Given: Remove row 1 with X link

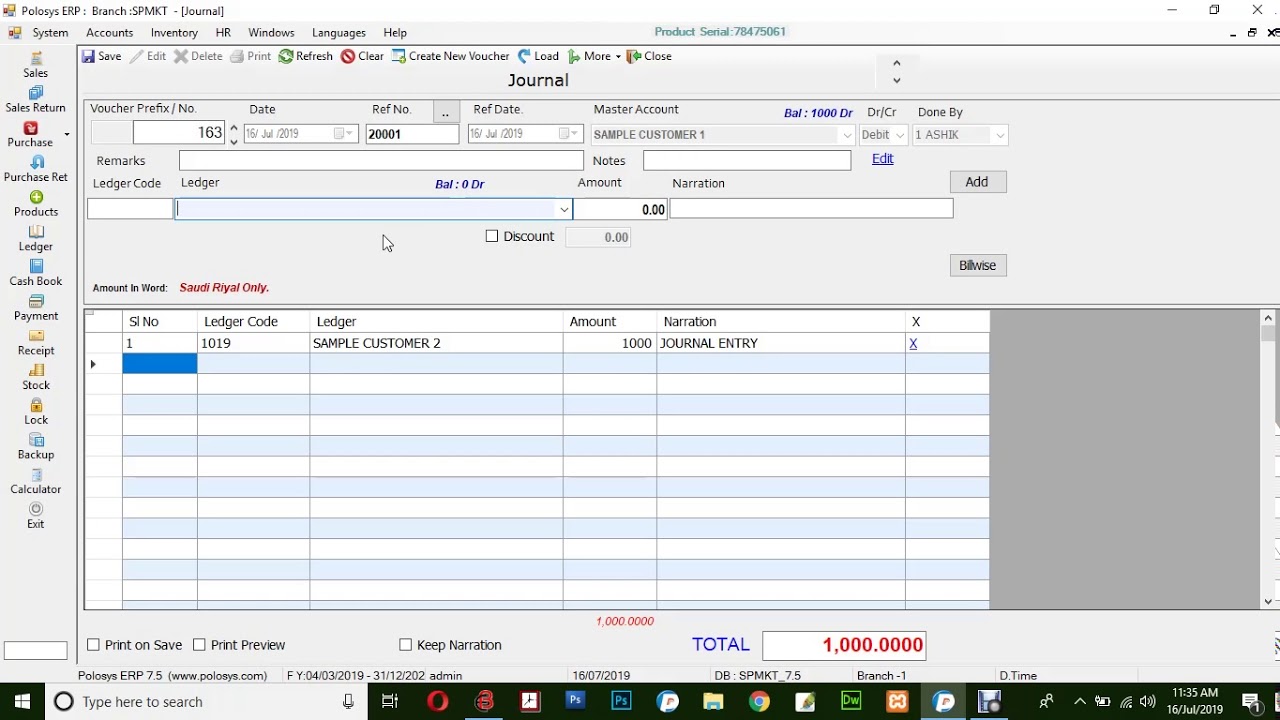Looking at the screenshot, I should tap(913, 343).
